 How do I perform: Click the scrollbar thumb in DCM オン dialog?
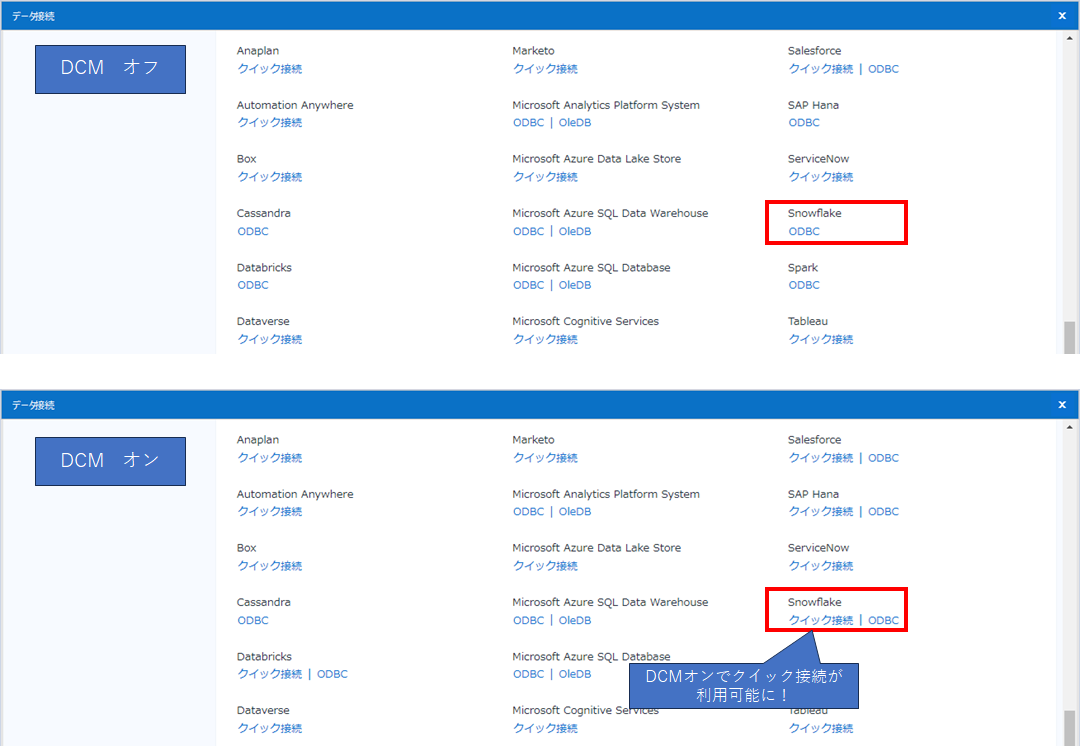[1069, 727]
